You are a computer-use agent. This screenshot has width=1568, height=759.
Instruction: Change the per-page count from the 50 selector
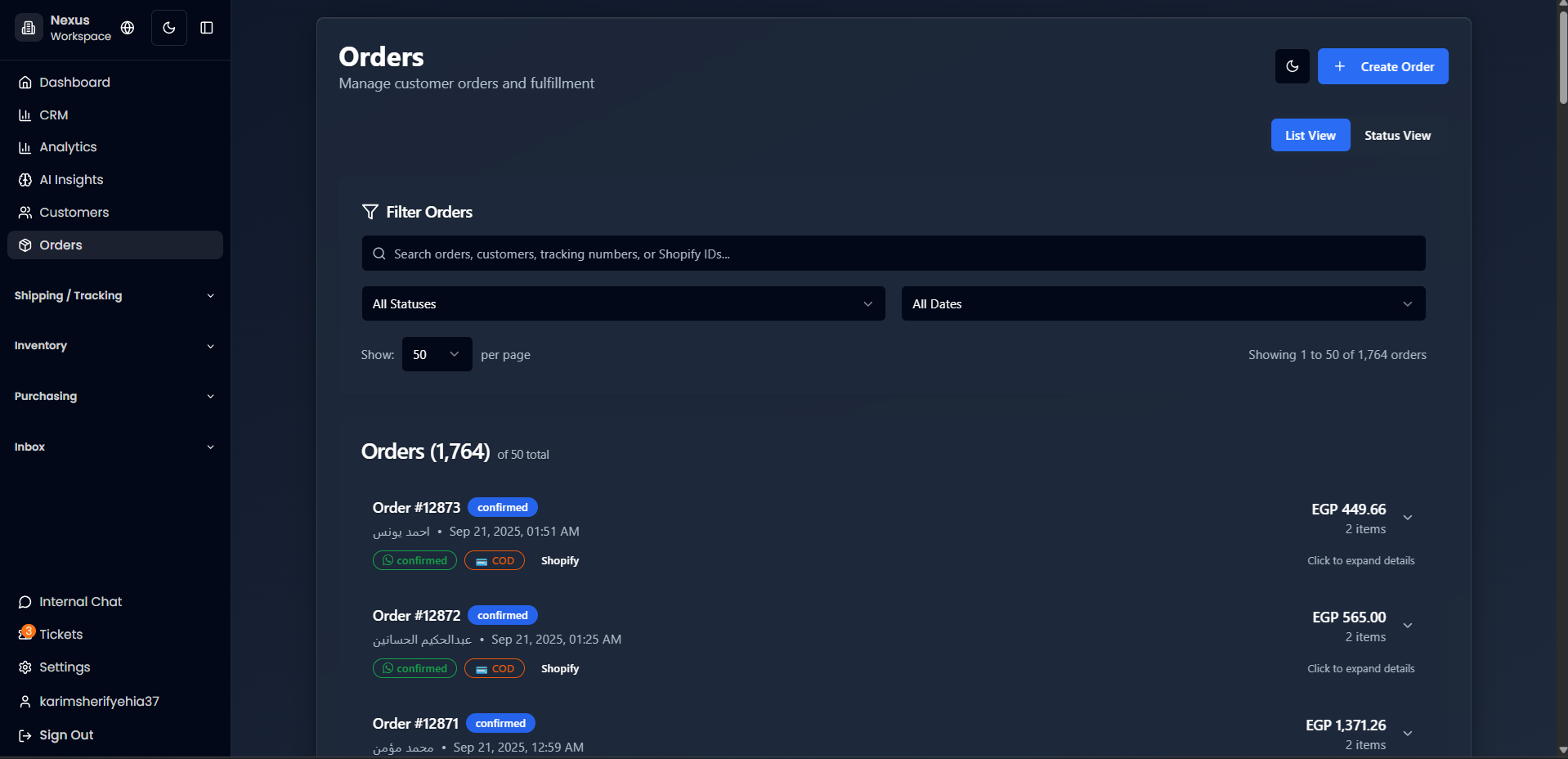point(436,354)
